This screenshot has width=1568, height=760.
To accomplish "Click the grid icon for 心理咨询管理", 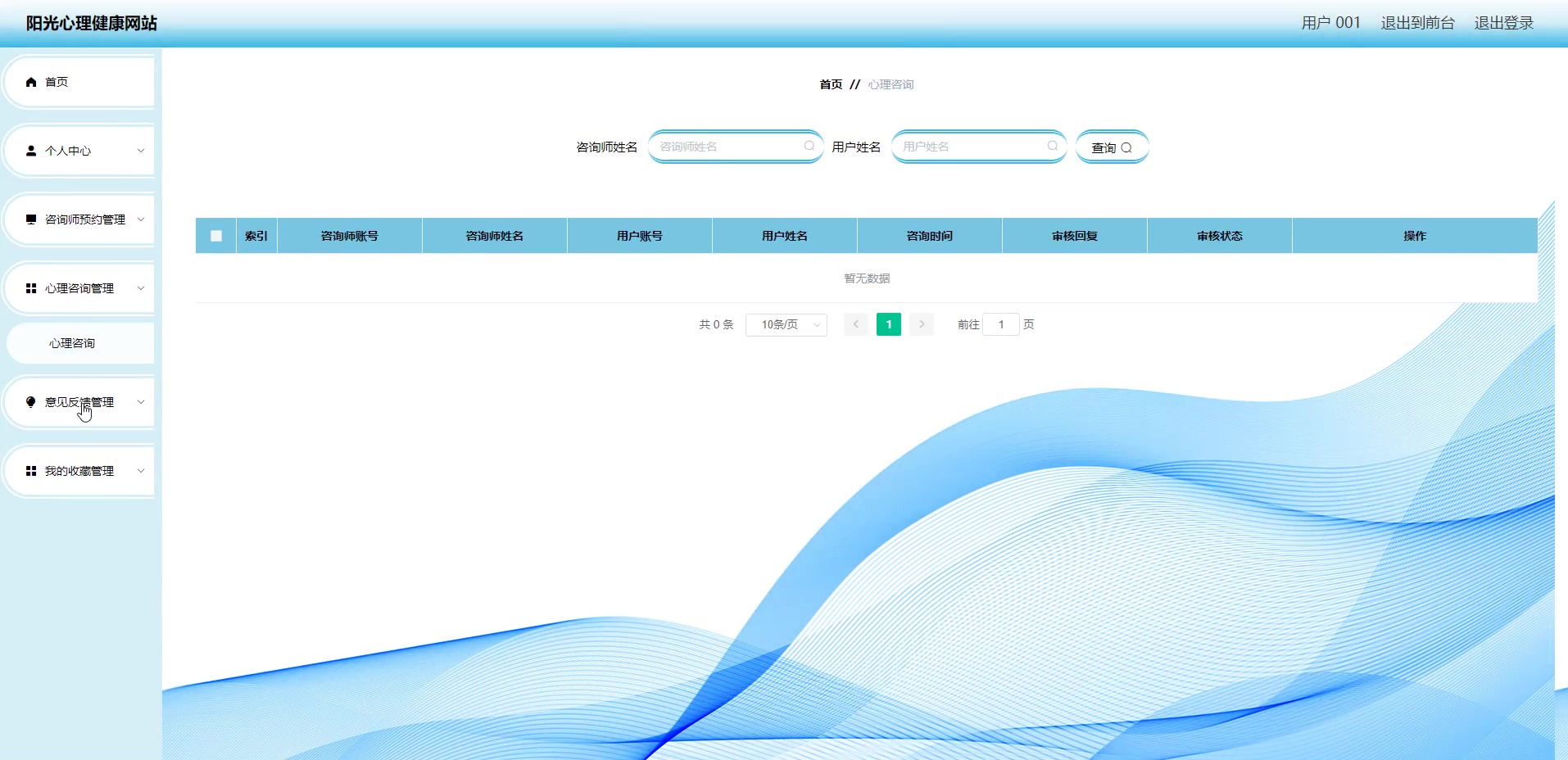I will (31, 288).
